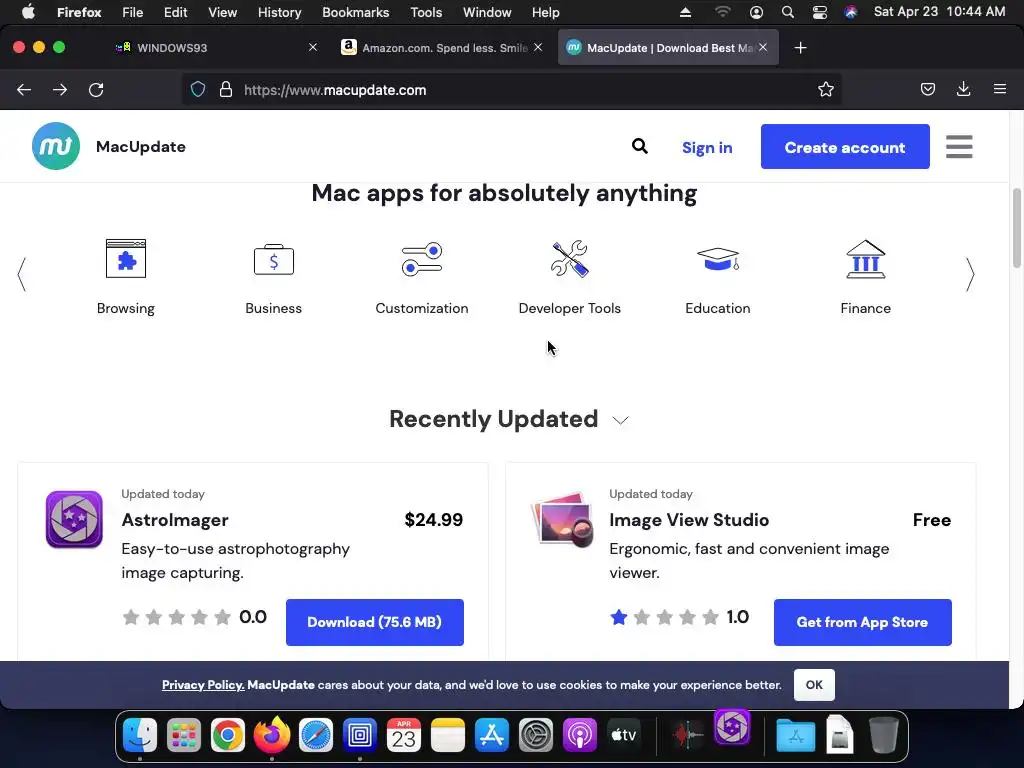Click Download (75.6 MB) for AstroImager

pyautogui.click(x=375, y=622)
